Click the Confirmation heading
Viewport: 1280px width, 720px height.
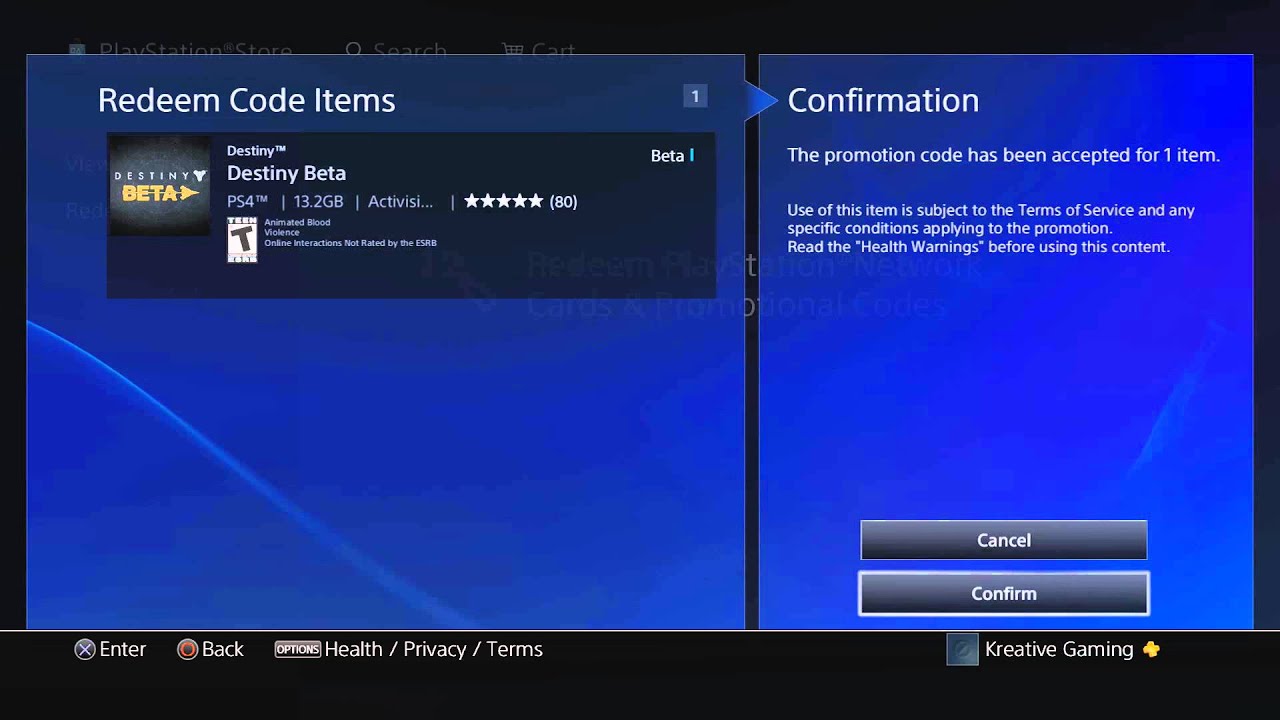[x=883, y=100]
